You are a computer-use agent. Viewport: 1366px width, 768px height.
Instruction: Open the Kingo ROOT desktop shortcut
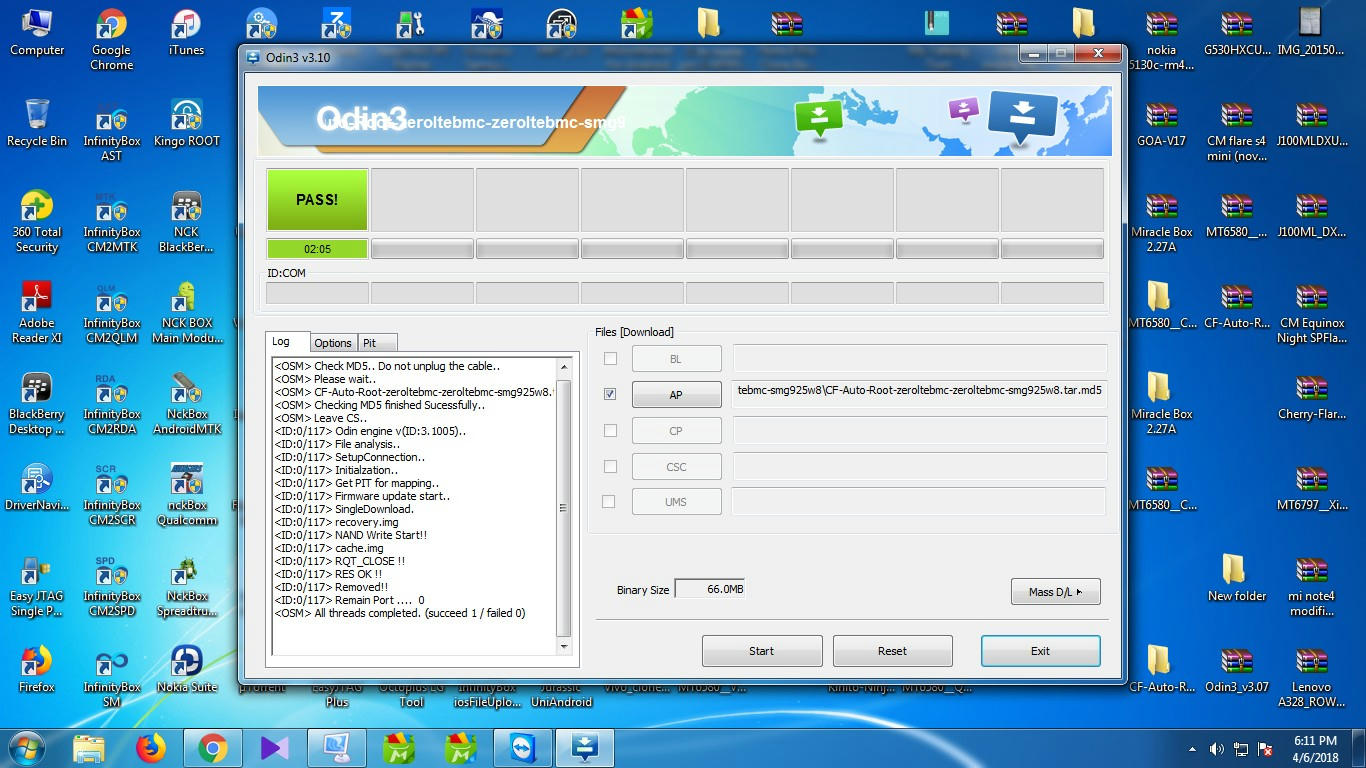click(x=186, y=123)
